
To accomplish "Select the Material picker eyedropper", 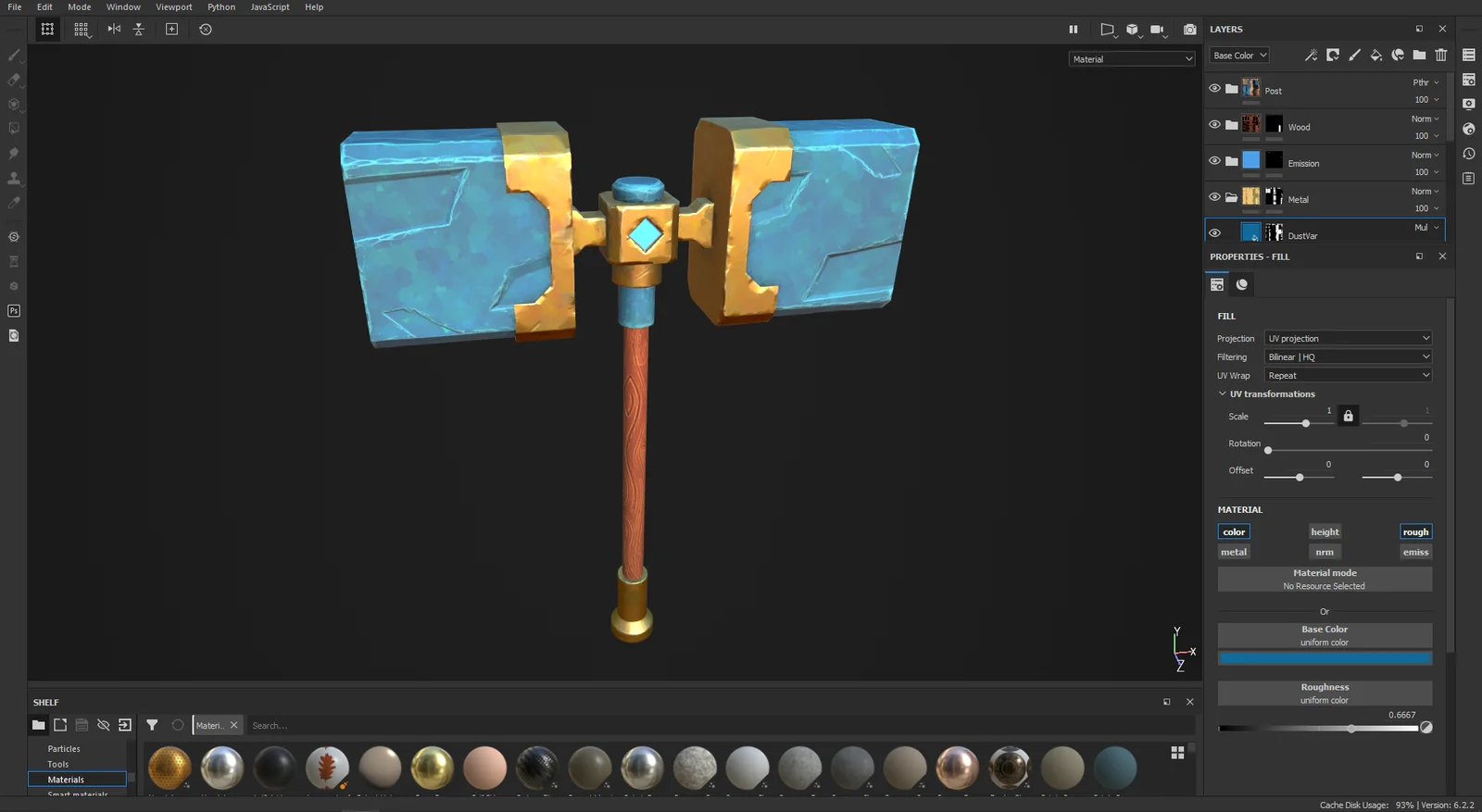I will point(14,202).
